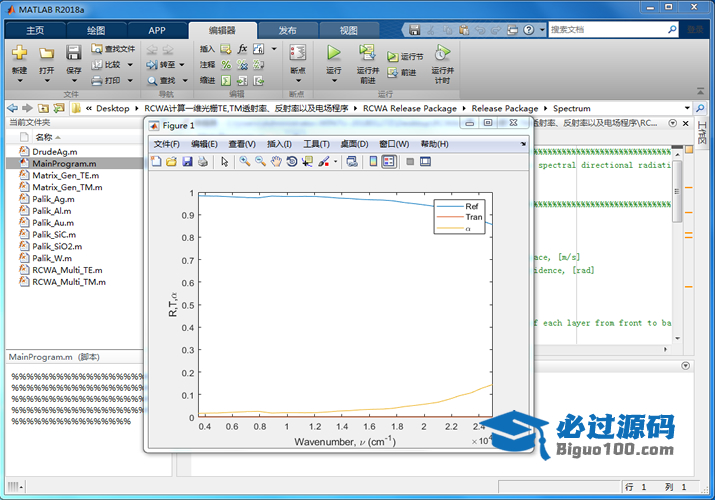
Task: Toggle the Insert Colorbar button
Action: click(x=373, y=161)
